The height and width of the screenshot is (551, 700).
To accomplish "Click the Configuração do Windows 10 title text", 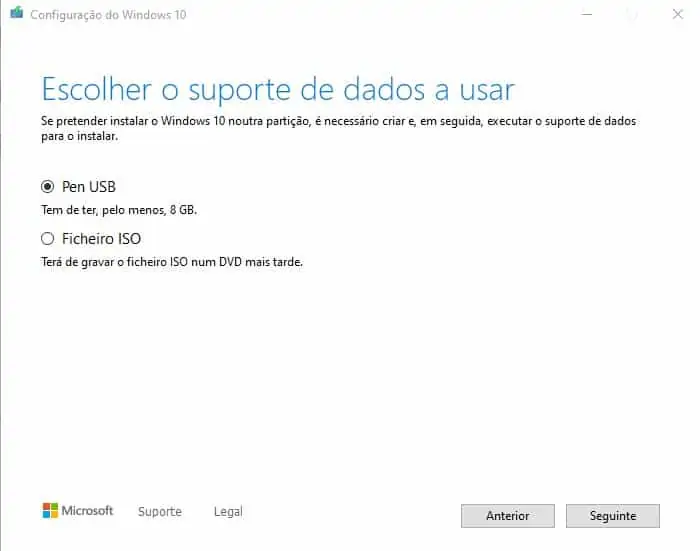I will point(108,15).
